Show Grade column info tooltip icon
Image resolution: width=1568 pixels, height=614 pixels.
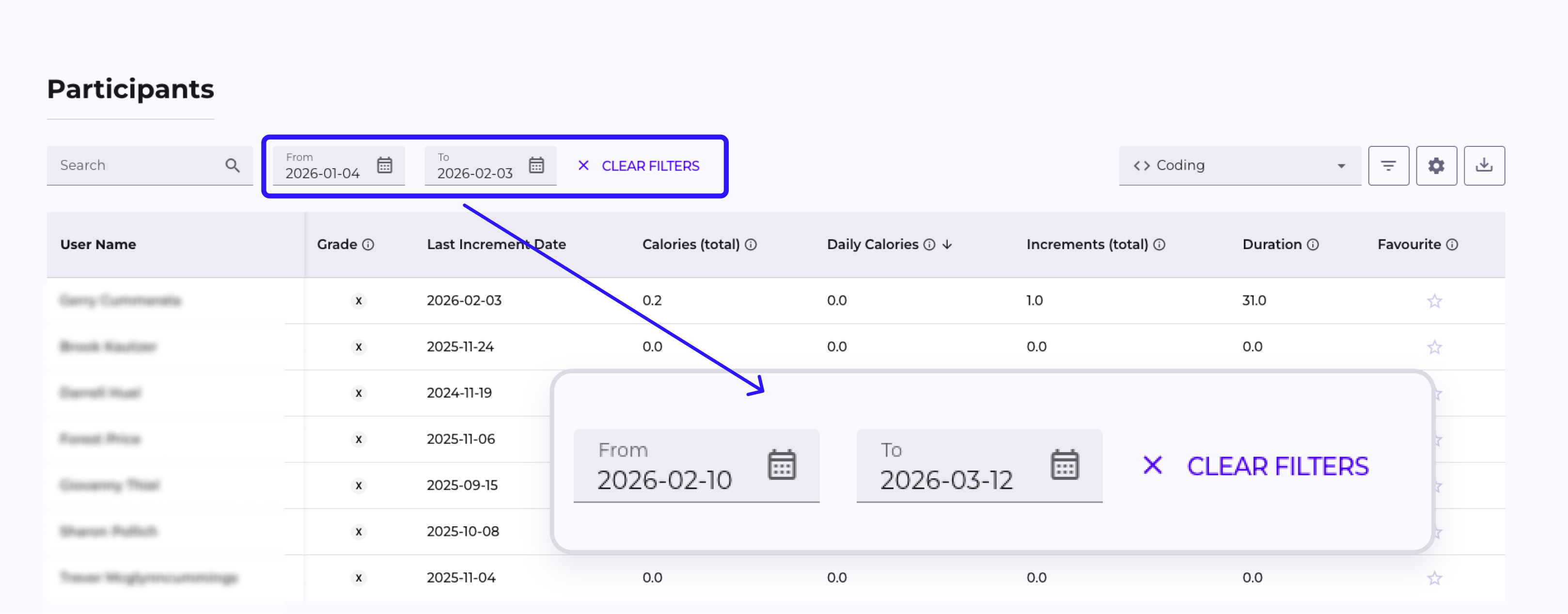(368, 245)
